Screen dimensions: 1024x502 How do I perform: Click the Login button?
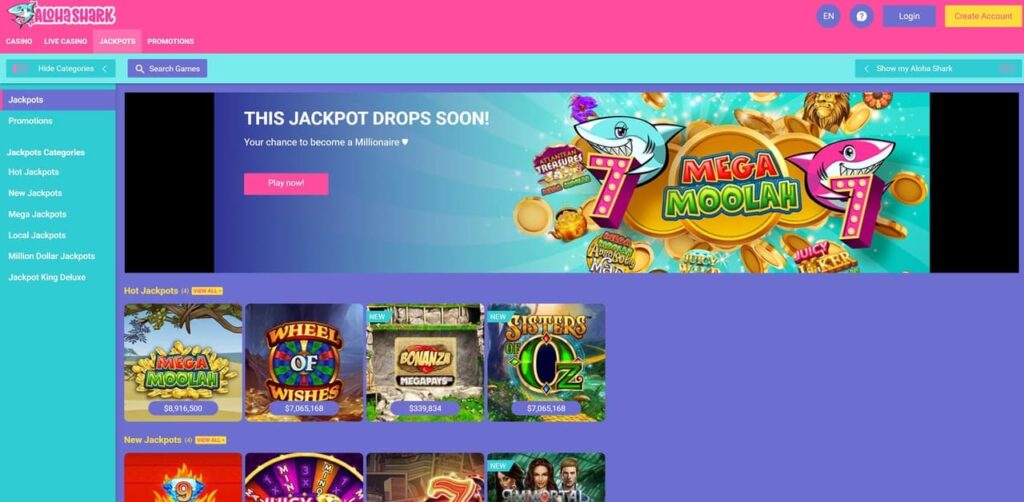(x=909, y=16)
